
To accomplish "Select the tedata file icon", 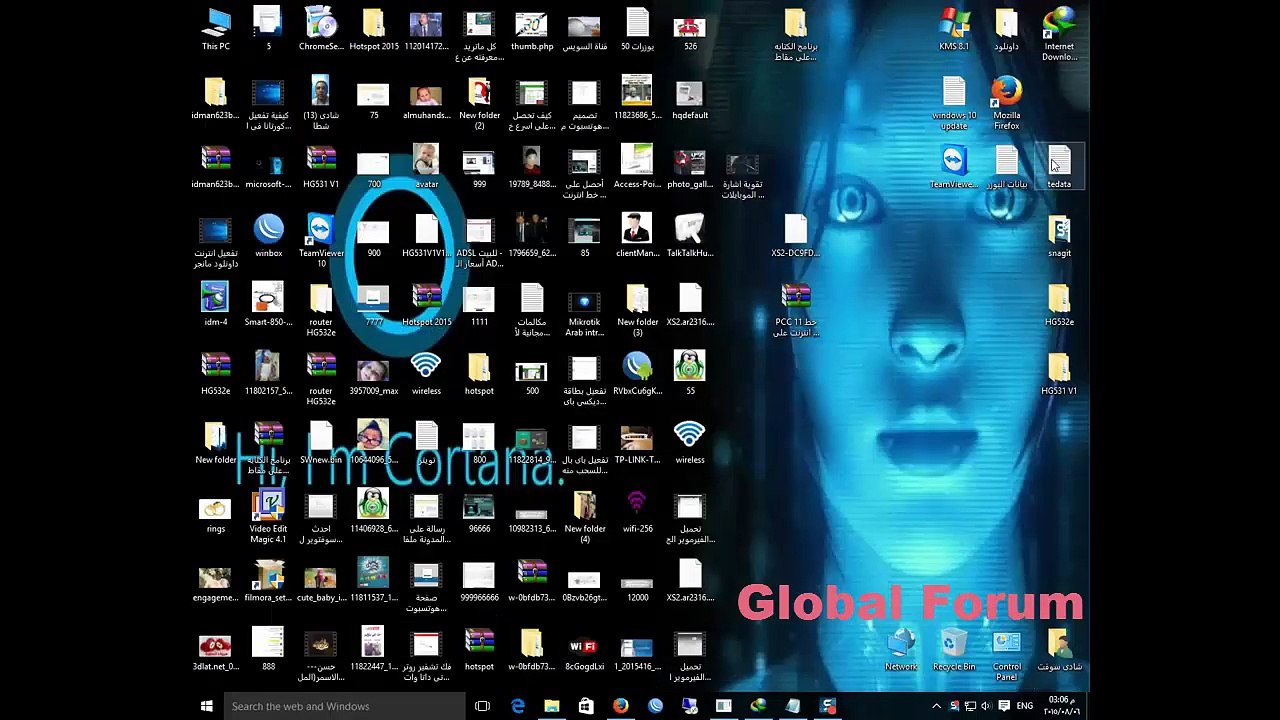I will pos(1059,167).
